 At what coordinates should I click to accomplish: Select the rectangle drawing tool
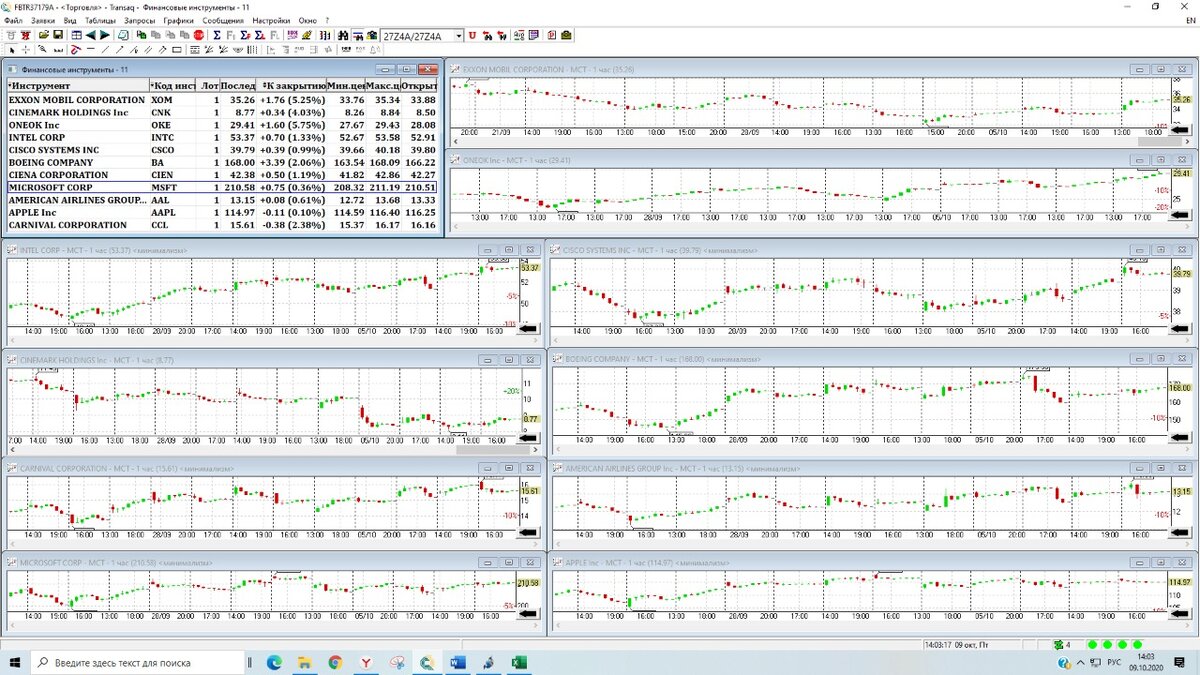coord(177,49)
